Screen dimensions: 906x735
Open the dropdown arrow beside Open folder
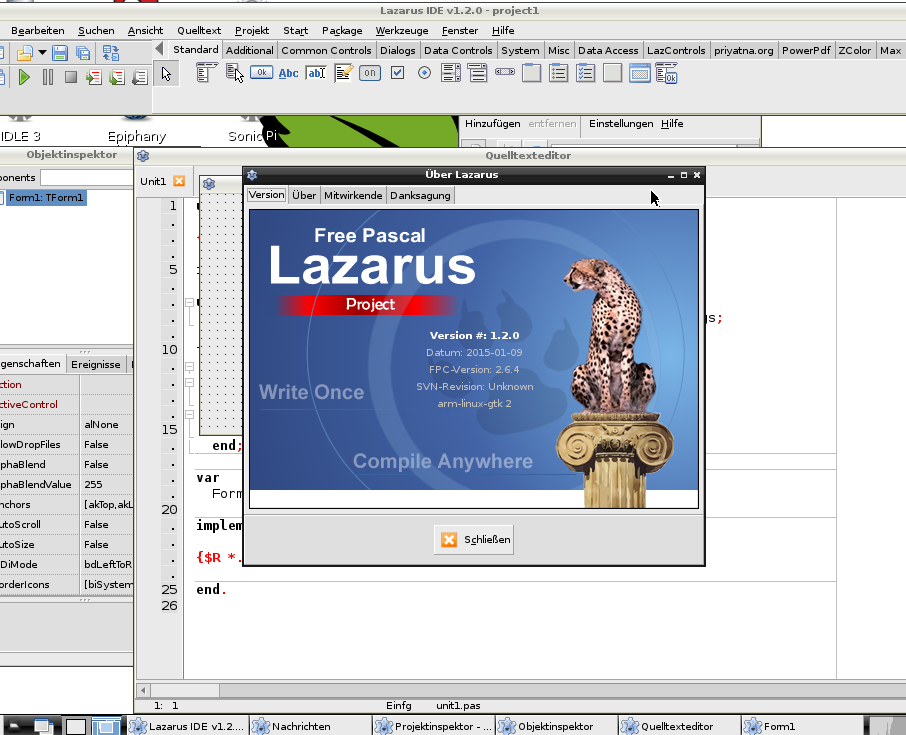click(x=42, y=53)
